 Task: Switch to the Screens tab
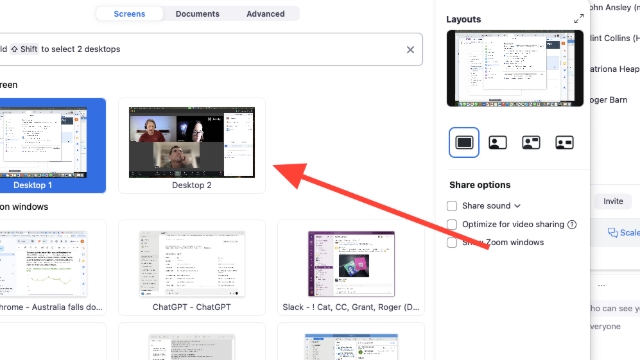(x=129, y=14)
